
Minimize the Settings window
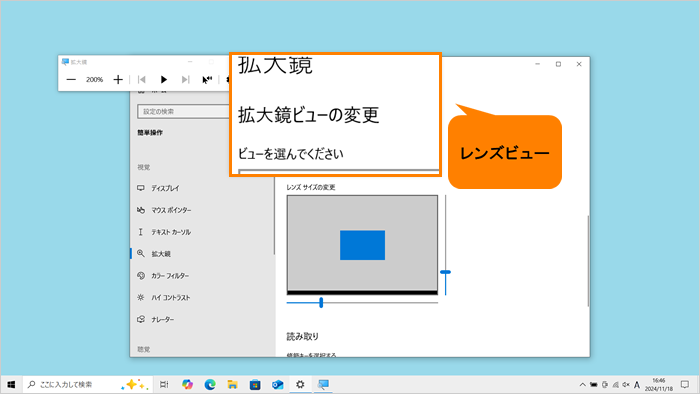pos(538,64)
